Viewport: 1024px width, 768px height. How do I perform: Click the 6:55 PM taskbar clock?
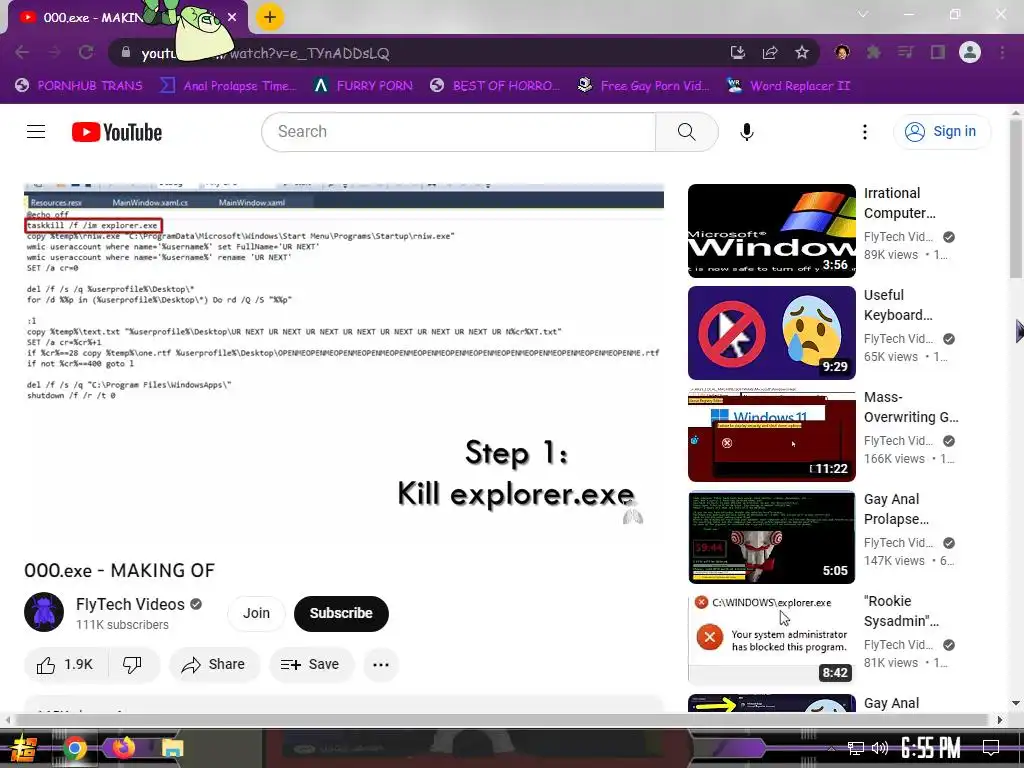tap(931, 747)
